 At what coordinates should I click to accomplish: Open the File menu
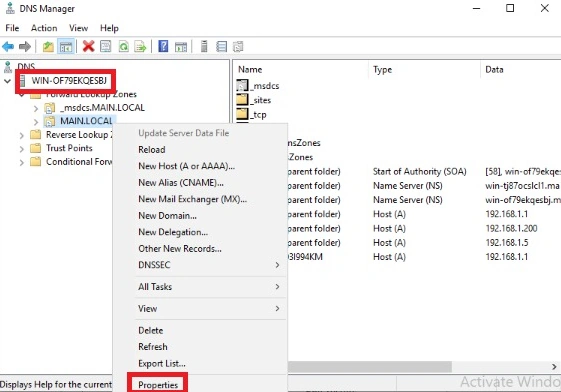click(12, 28)
